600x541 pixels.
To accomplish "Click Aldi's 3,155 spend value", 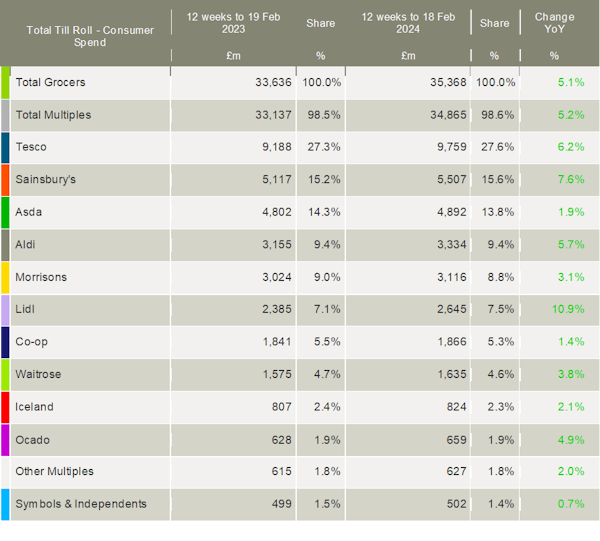I will 277,244.
